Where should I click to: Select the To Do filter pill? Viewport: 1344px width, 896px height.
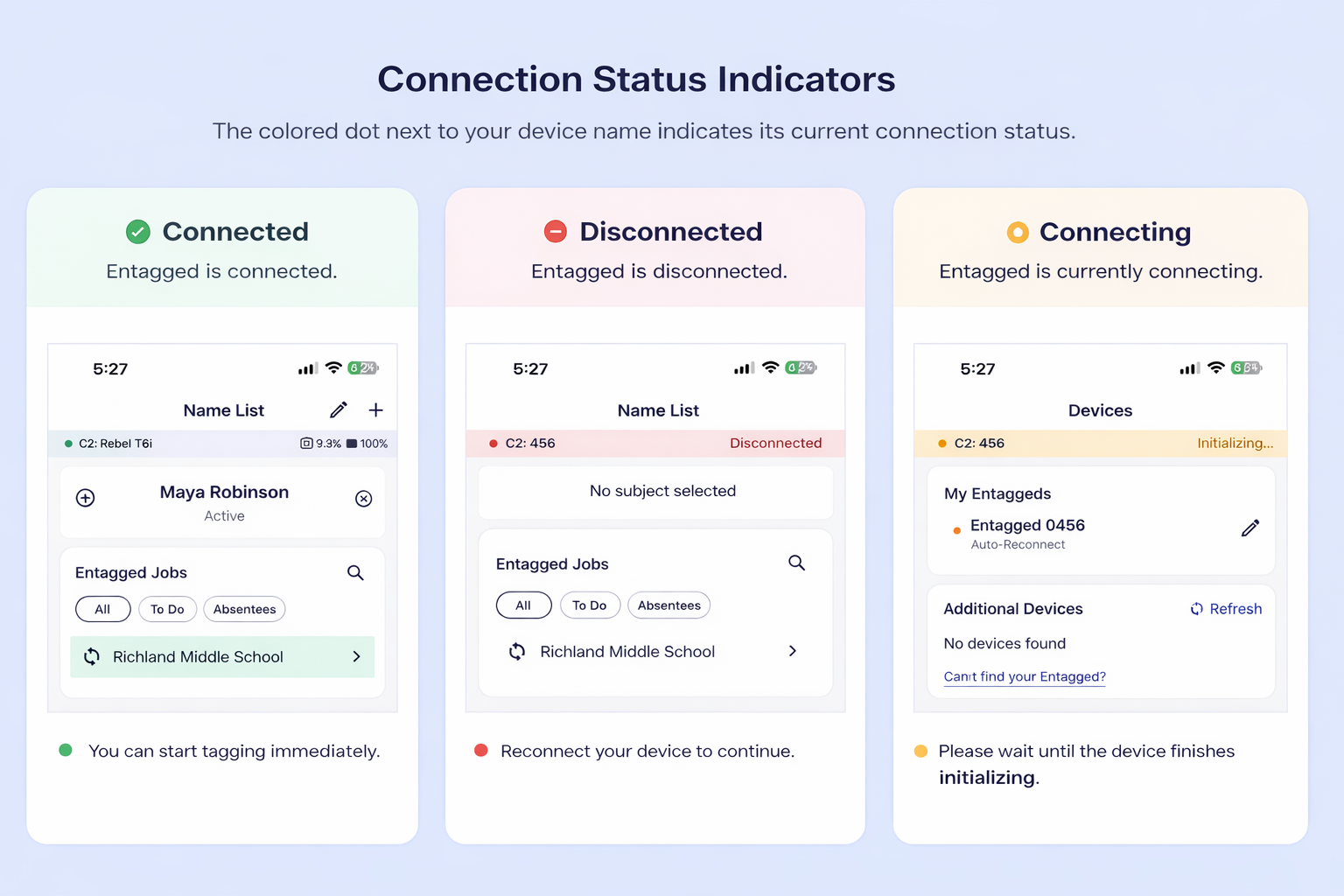click(167, 609)
